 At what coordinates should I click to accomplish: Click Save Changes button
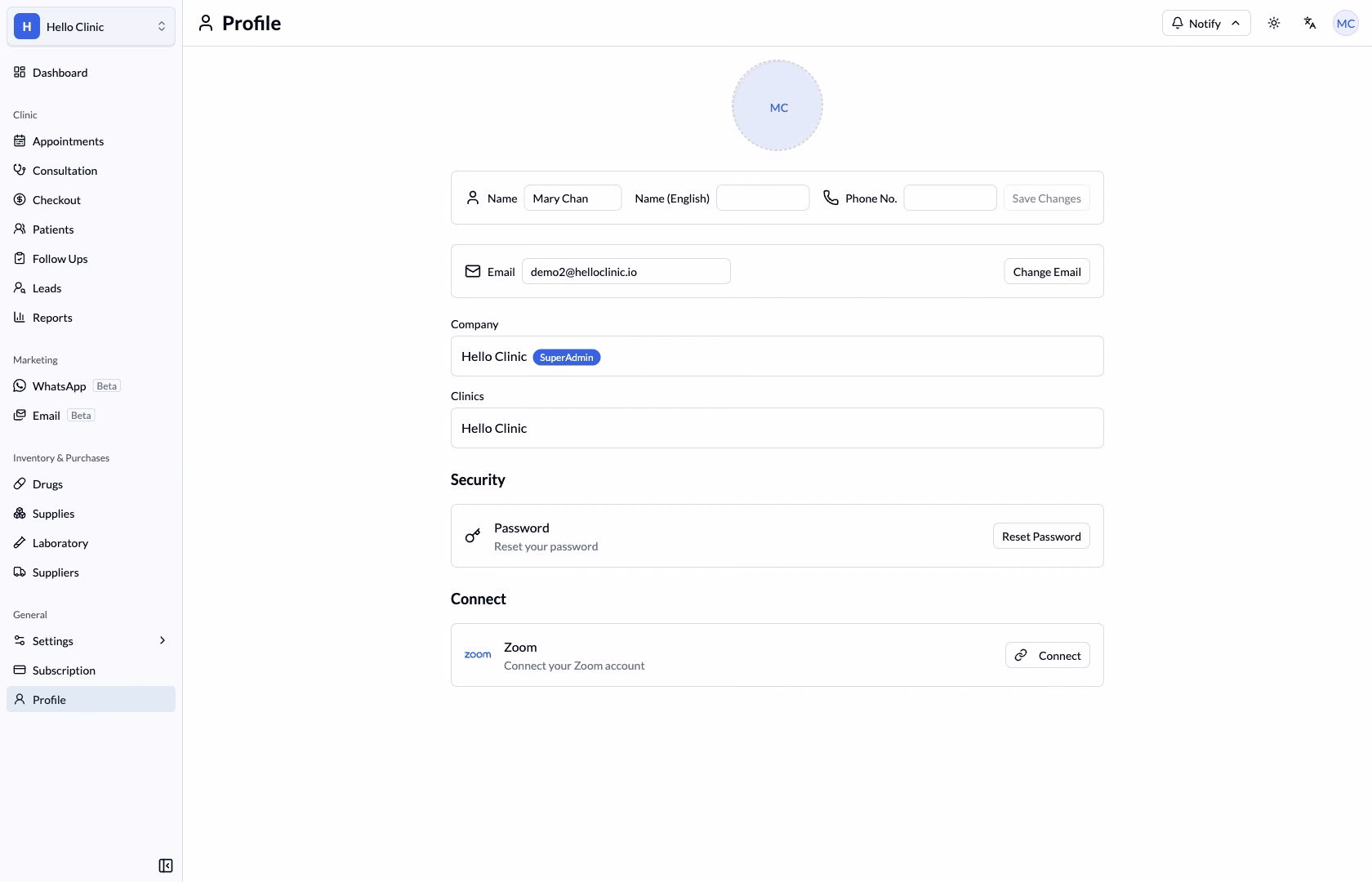pos(1046,198)
